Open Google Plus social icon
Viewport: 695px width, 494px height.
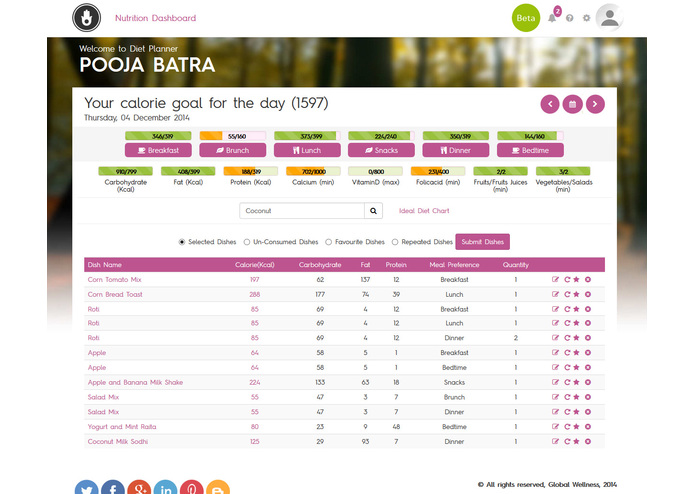coord(139,487)
